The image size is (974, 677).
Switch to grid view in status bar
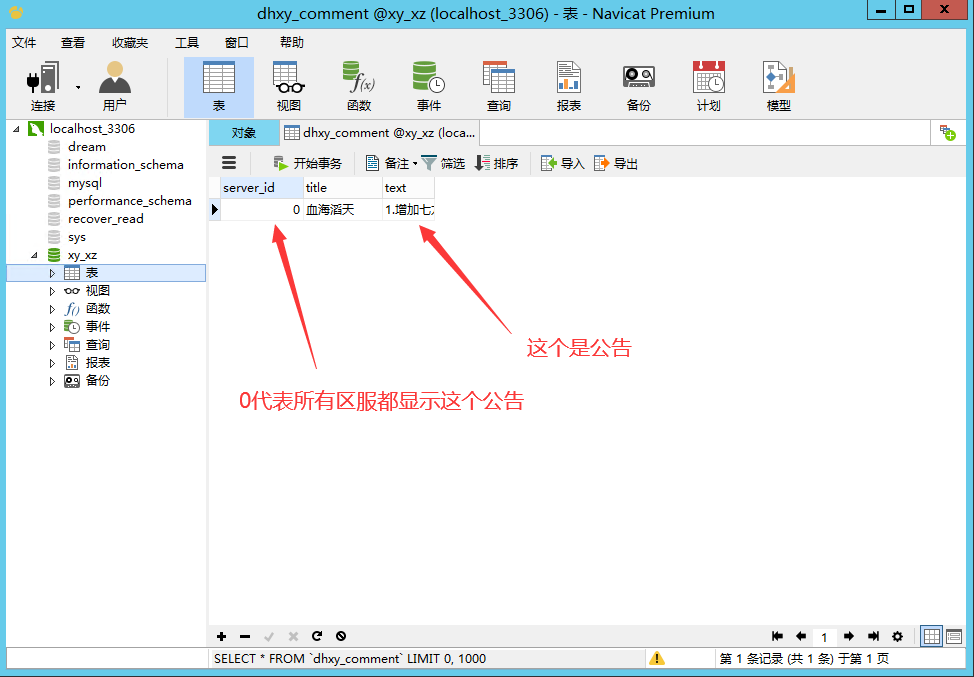pyautogui.click(x=931, y=636)
